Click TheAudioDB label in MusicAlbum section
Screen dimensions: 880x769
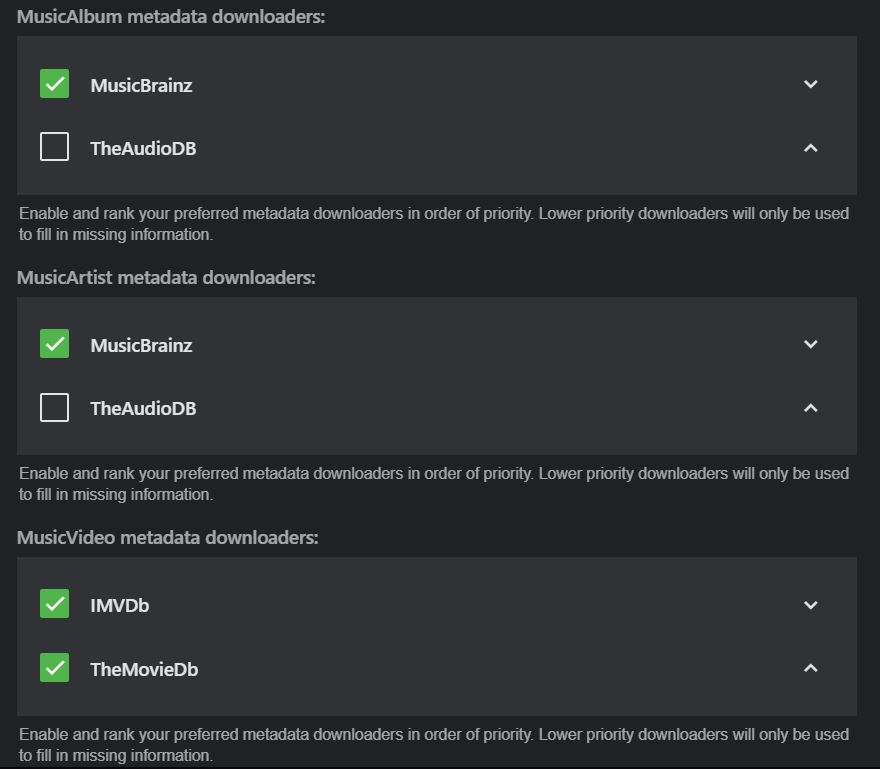pos(143,149)
